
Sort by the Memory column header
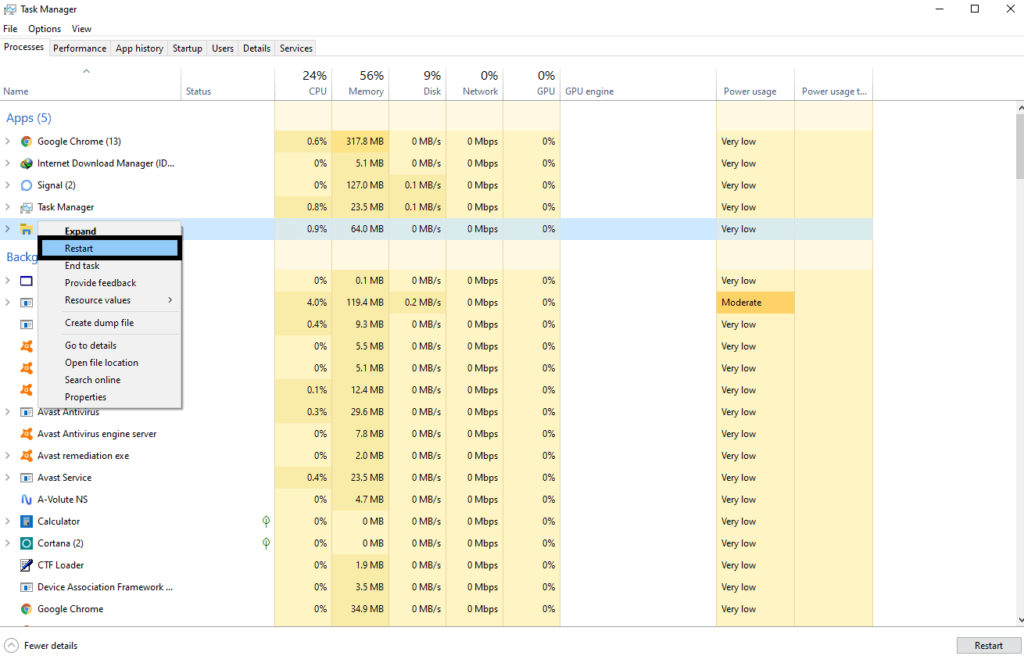tap(360, 83)
